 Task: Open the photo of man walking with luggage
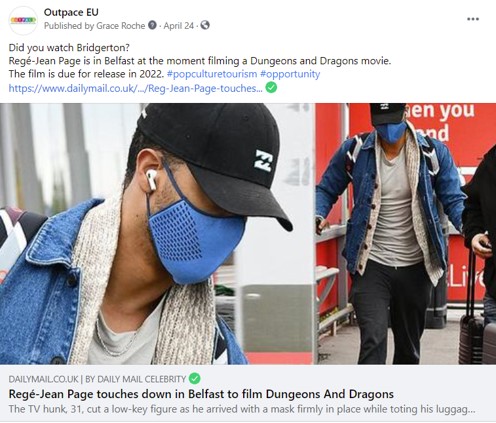coord(406,234)
